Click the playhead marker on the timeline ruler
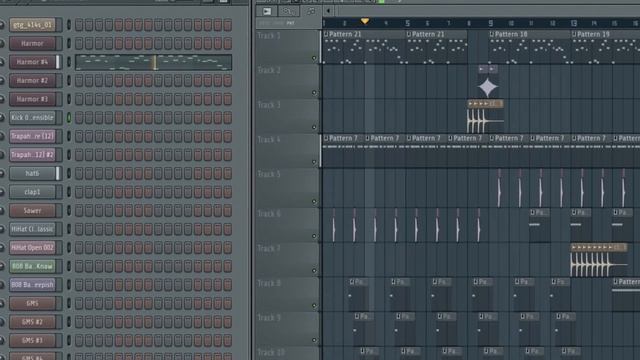 (364, 21)
